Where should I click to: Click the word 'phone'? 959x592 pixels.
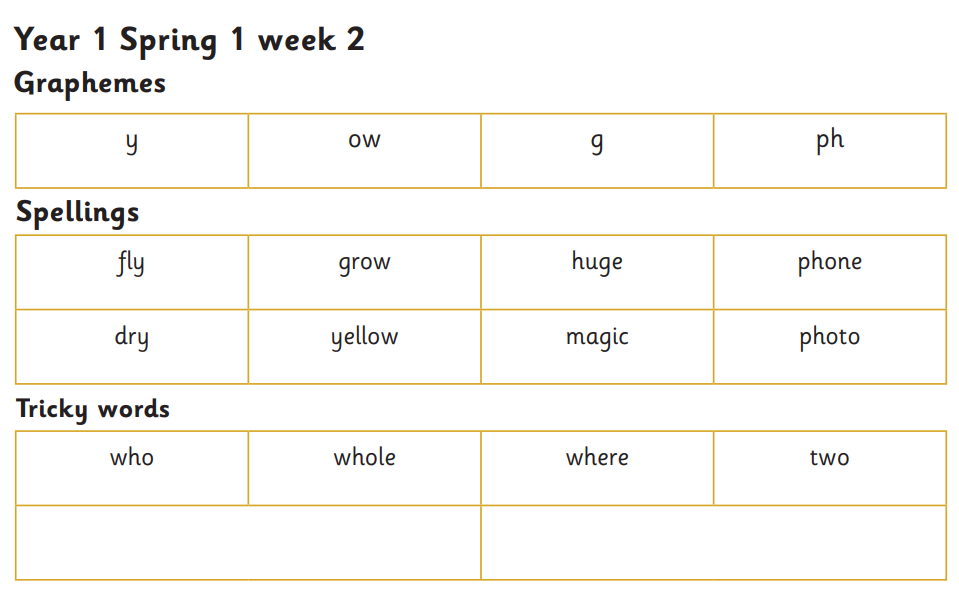829,263
